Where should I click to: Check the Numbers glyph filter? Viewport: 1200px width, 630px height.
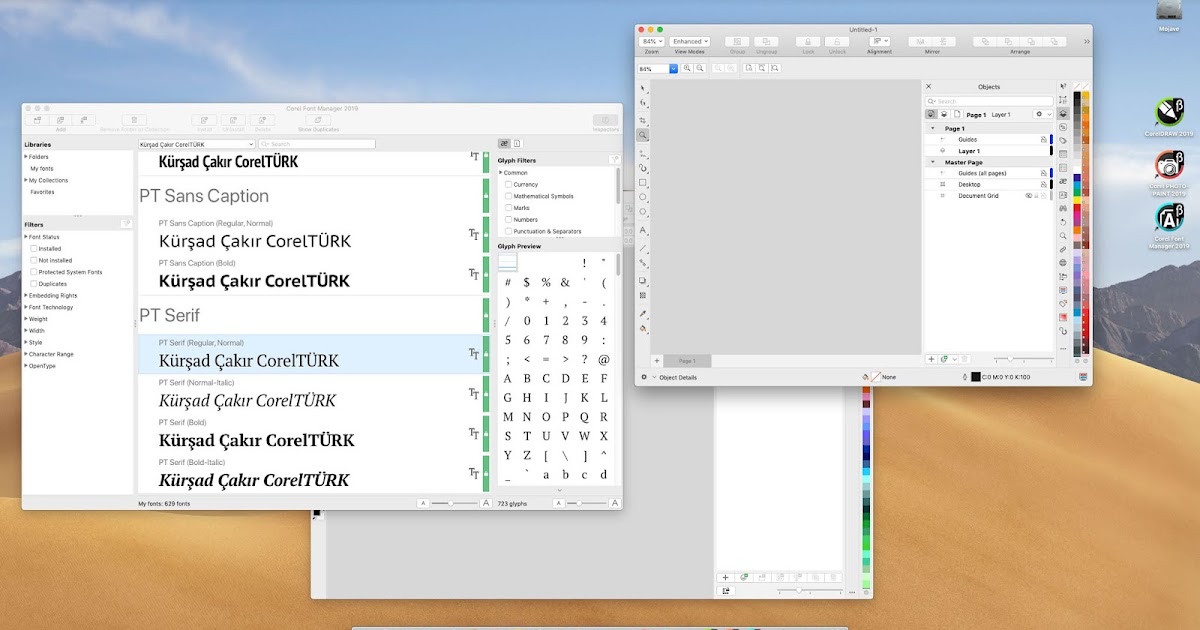pyautogui.click(x=508, y=219)
